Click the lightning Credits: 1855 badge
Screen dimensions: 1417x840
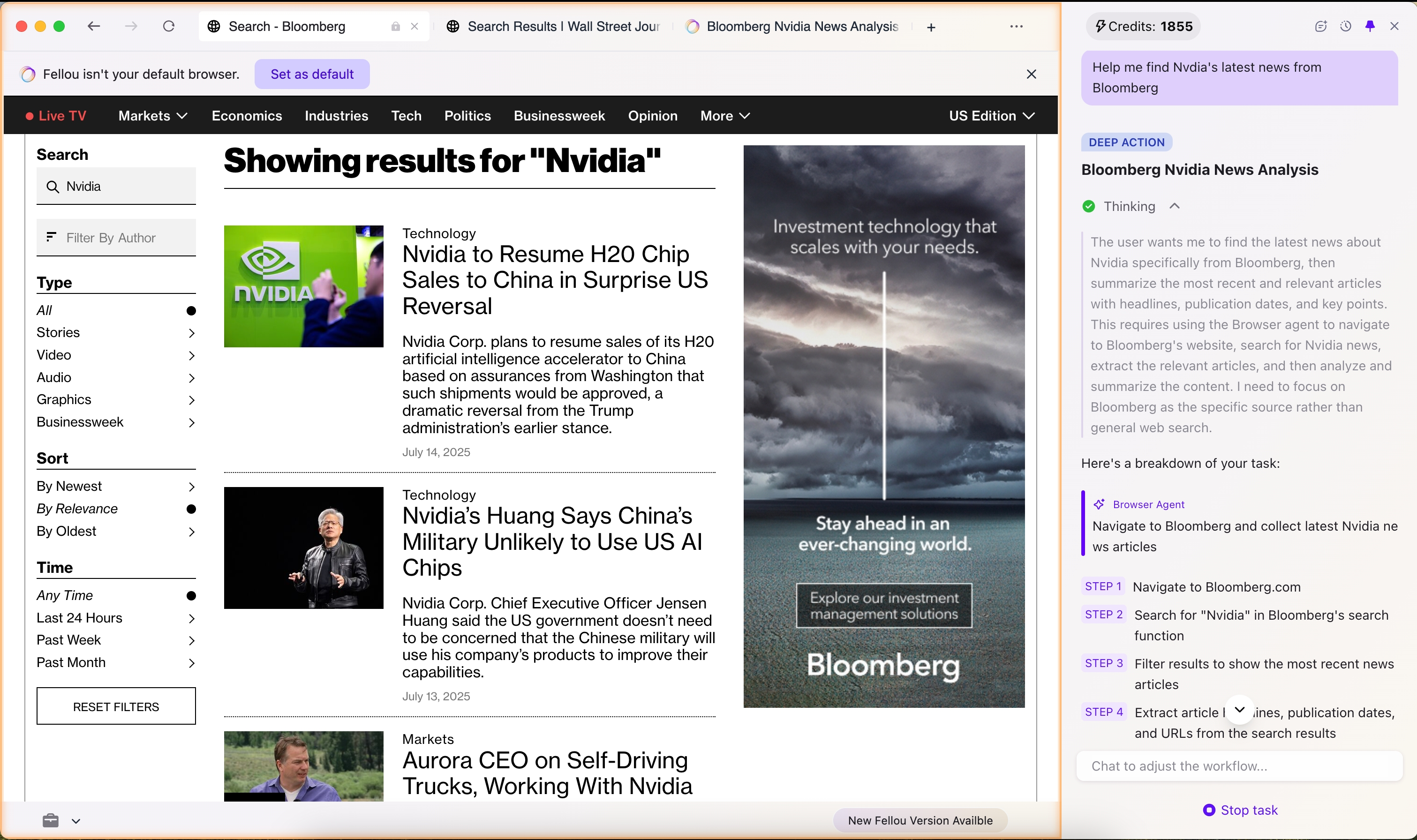pos(1144,26)
